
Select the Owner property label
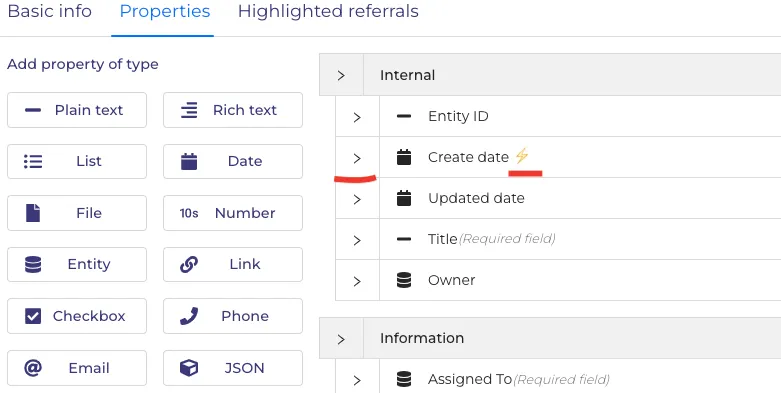(x=451, y=280)
